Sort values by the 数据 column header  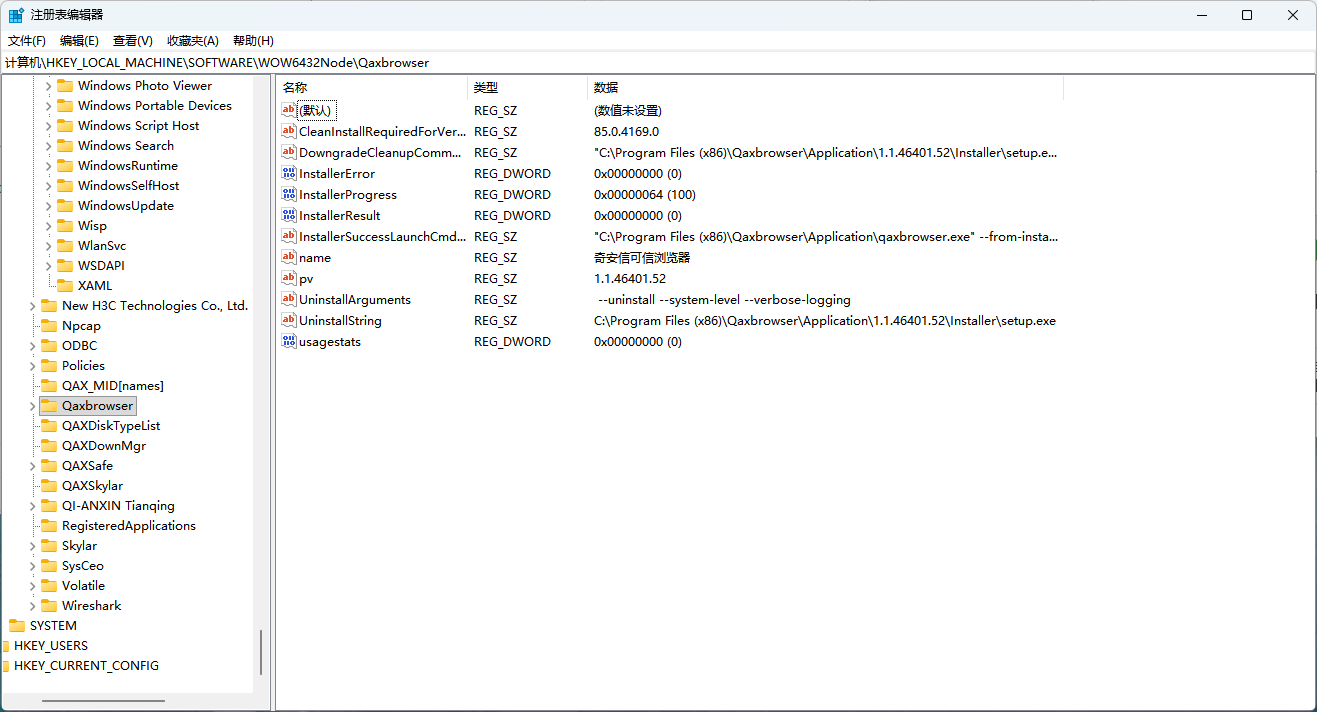click(x=825, y=88)
